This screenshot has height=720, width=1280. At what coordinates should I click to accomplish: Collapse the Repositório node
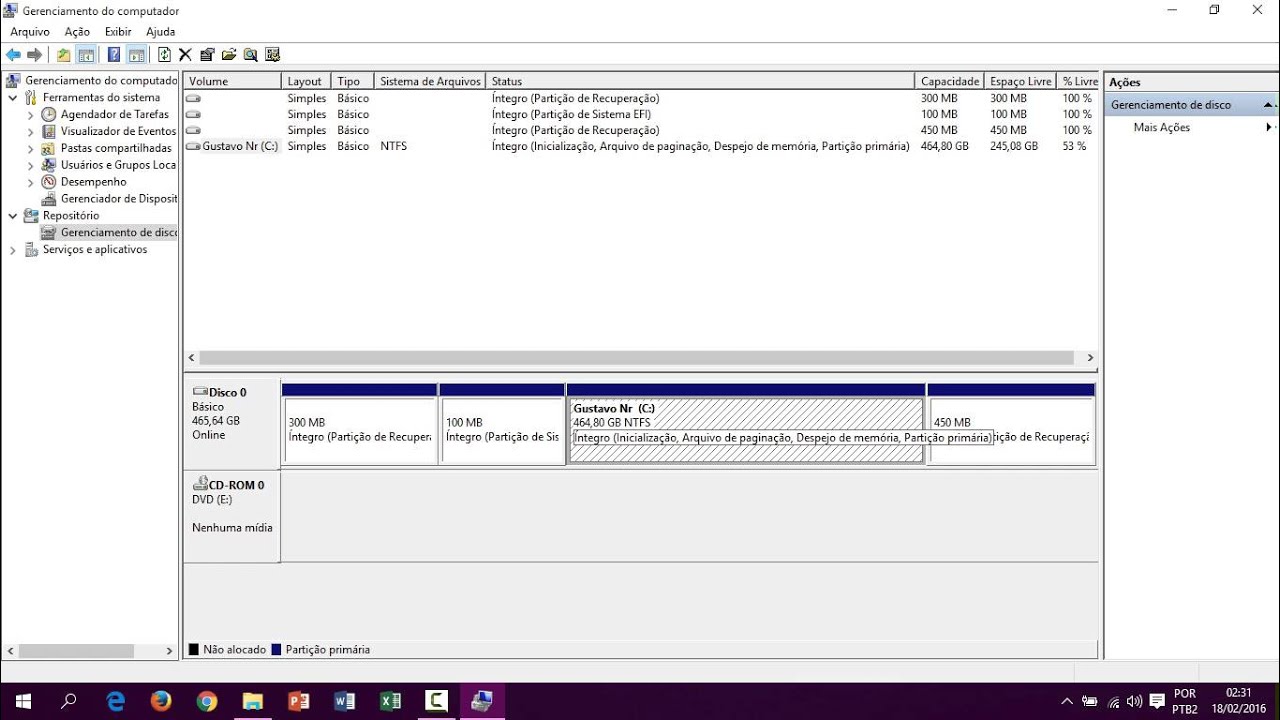pyautogui.click(x=12, y=216)
